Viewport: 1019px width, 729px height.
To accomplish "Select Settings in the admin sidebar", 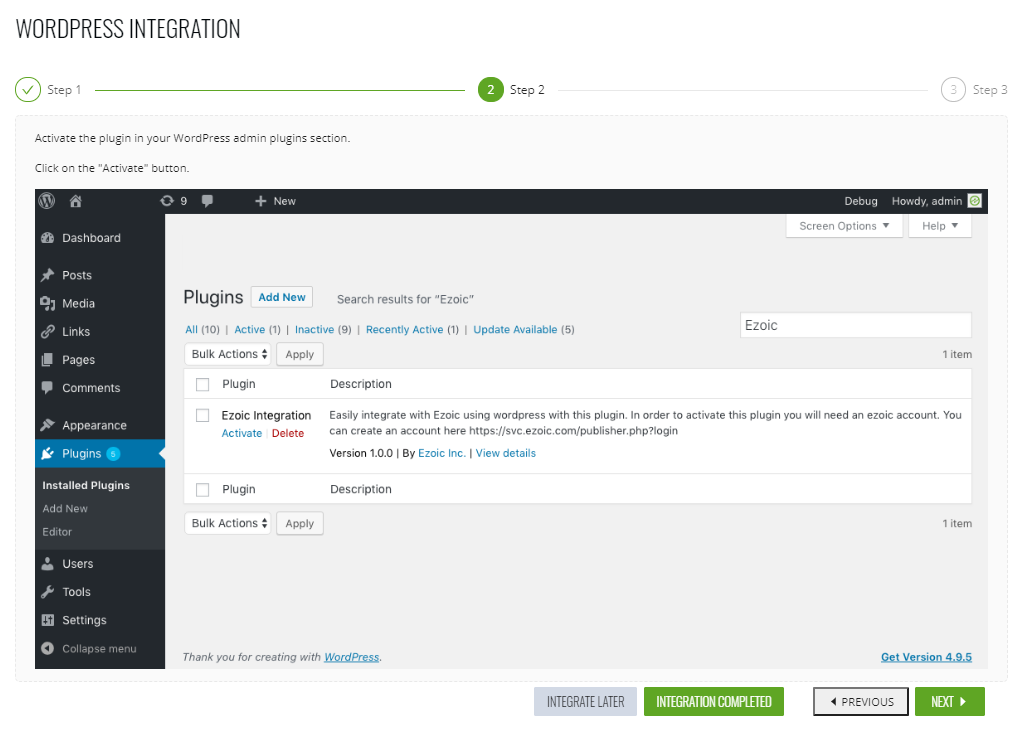I will coord(84,620).
